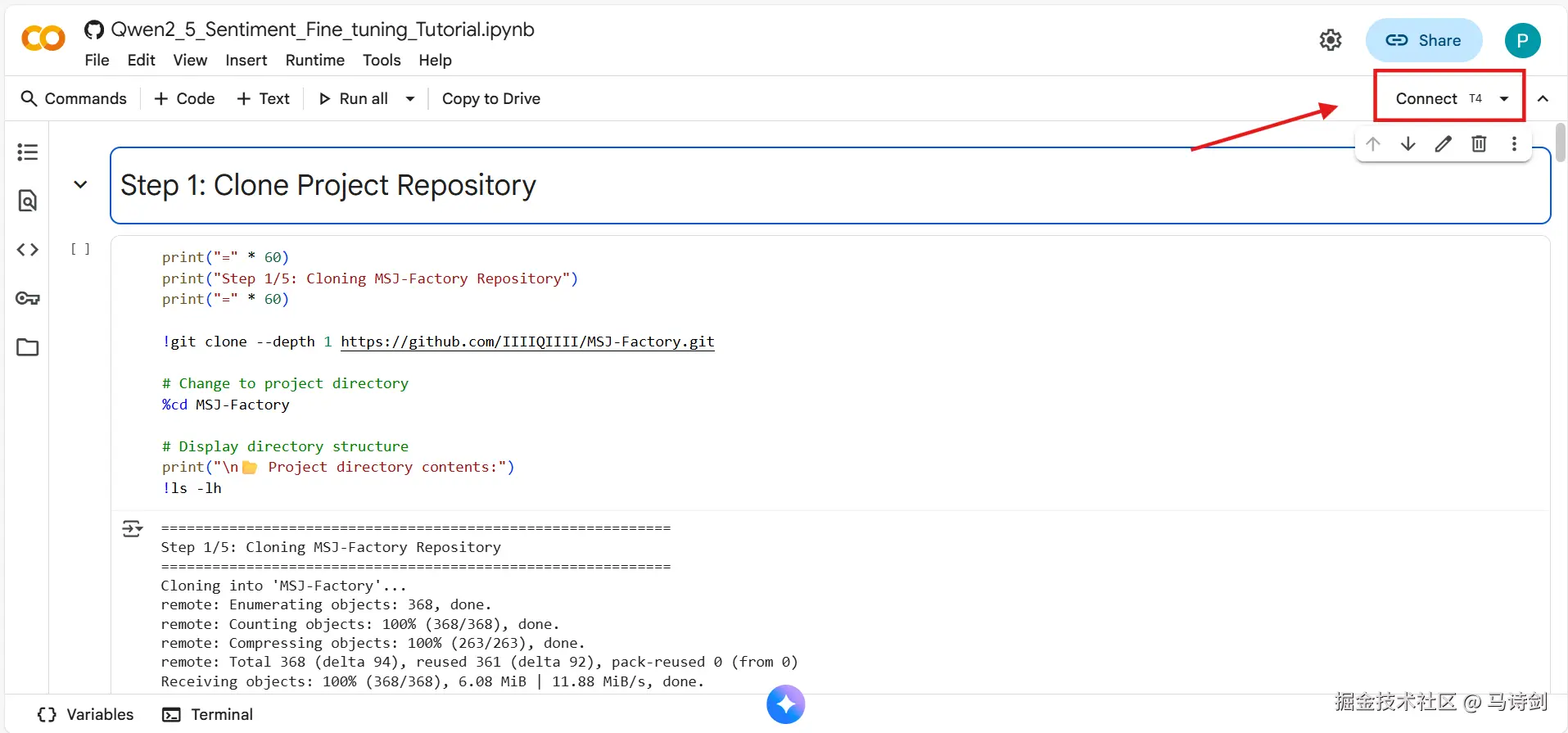Screen dimensions: 1568x733
Task: Open the Runtime menu
Action: pyautogui.click(x=314, y=61)
